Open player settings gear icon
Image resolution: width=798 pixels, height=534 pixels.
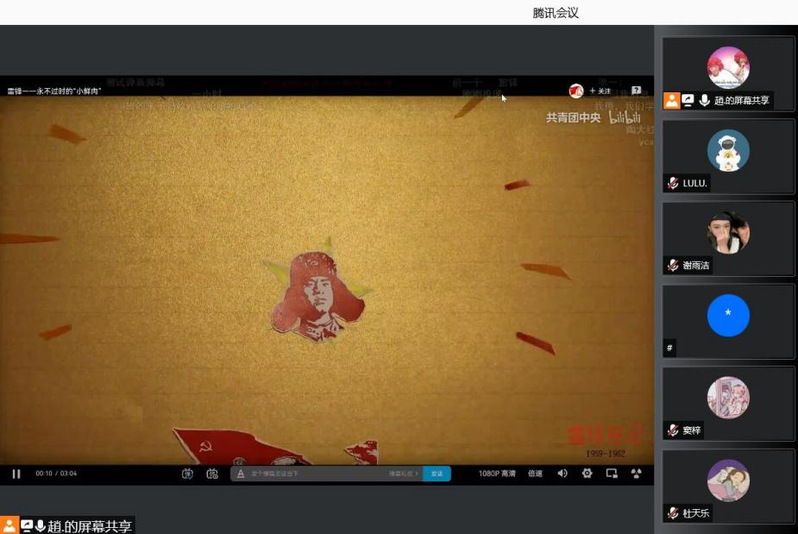(587, 473)
